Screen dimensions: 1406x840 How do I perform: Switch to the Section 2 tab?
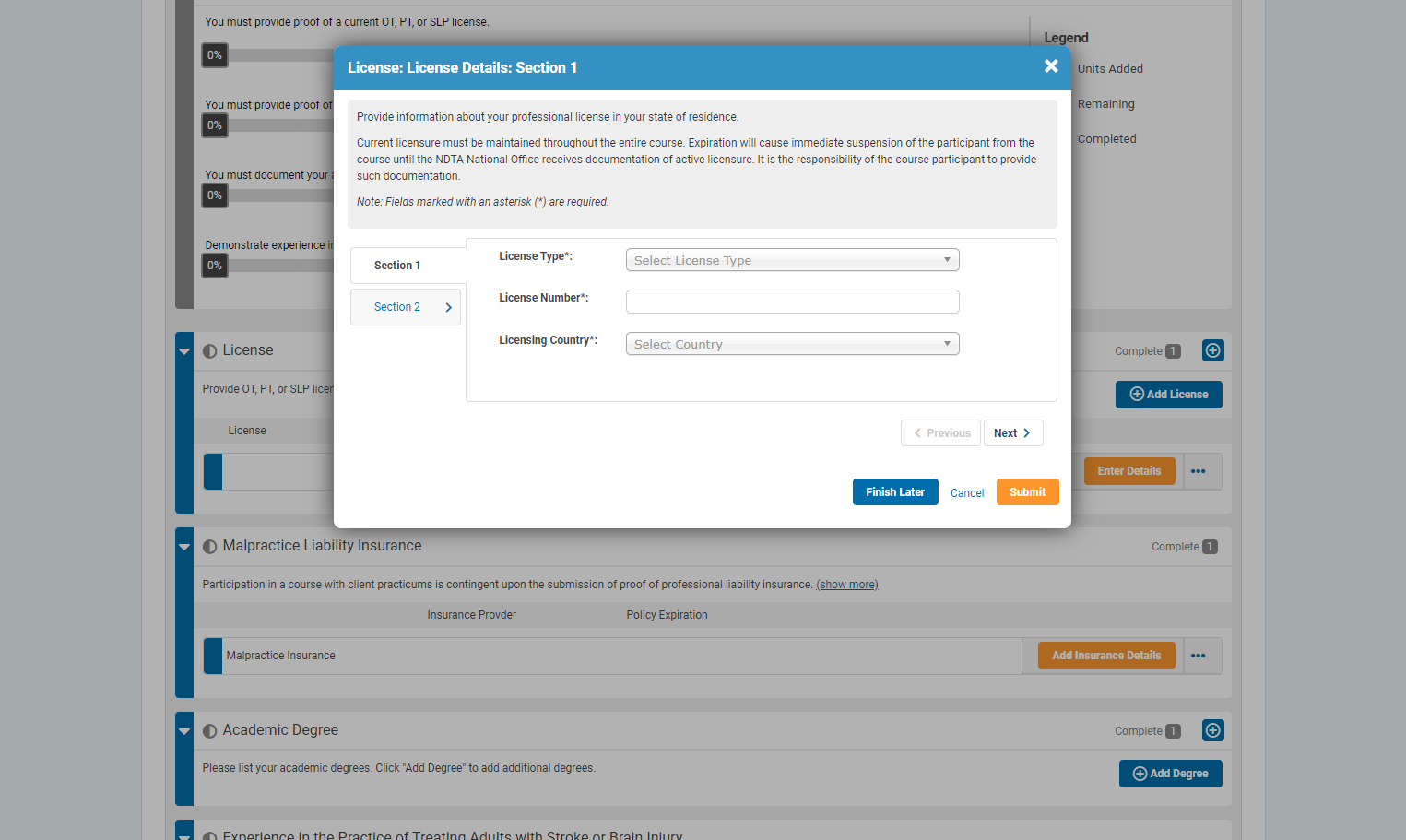[x=406, y=307]
